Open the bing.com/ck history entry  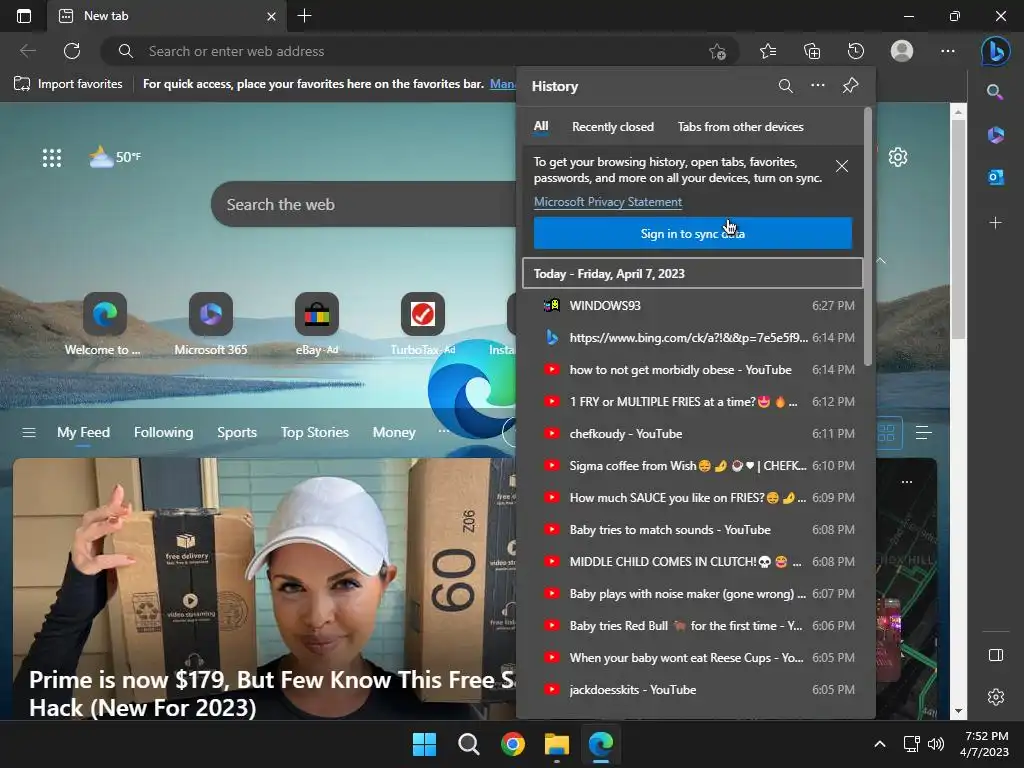tap(692, 338)
